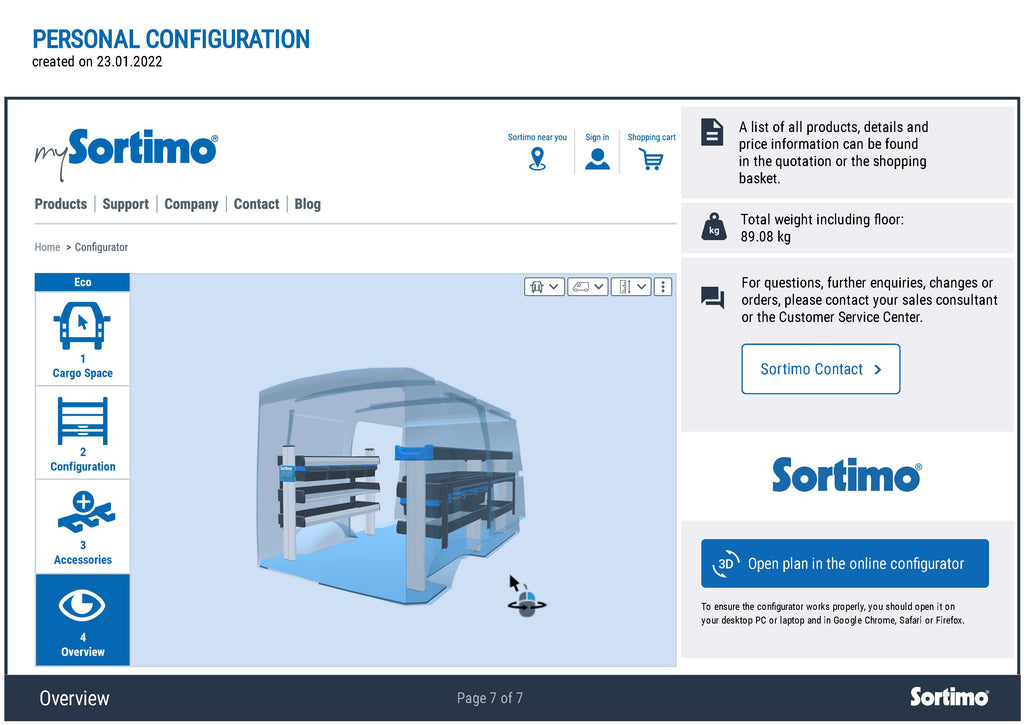Click the product list information text
This screenshot has width=1024, height=725.
tap(833, 153)
